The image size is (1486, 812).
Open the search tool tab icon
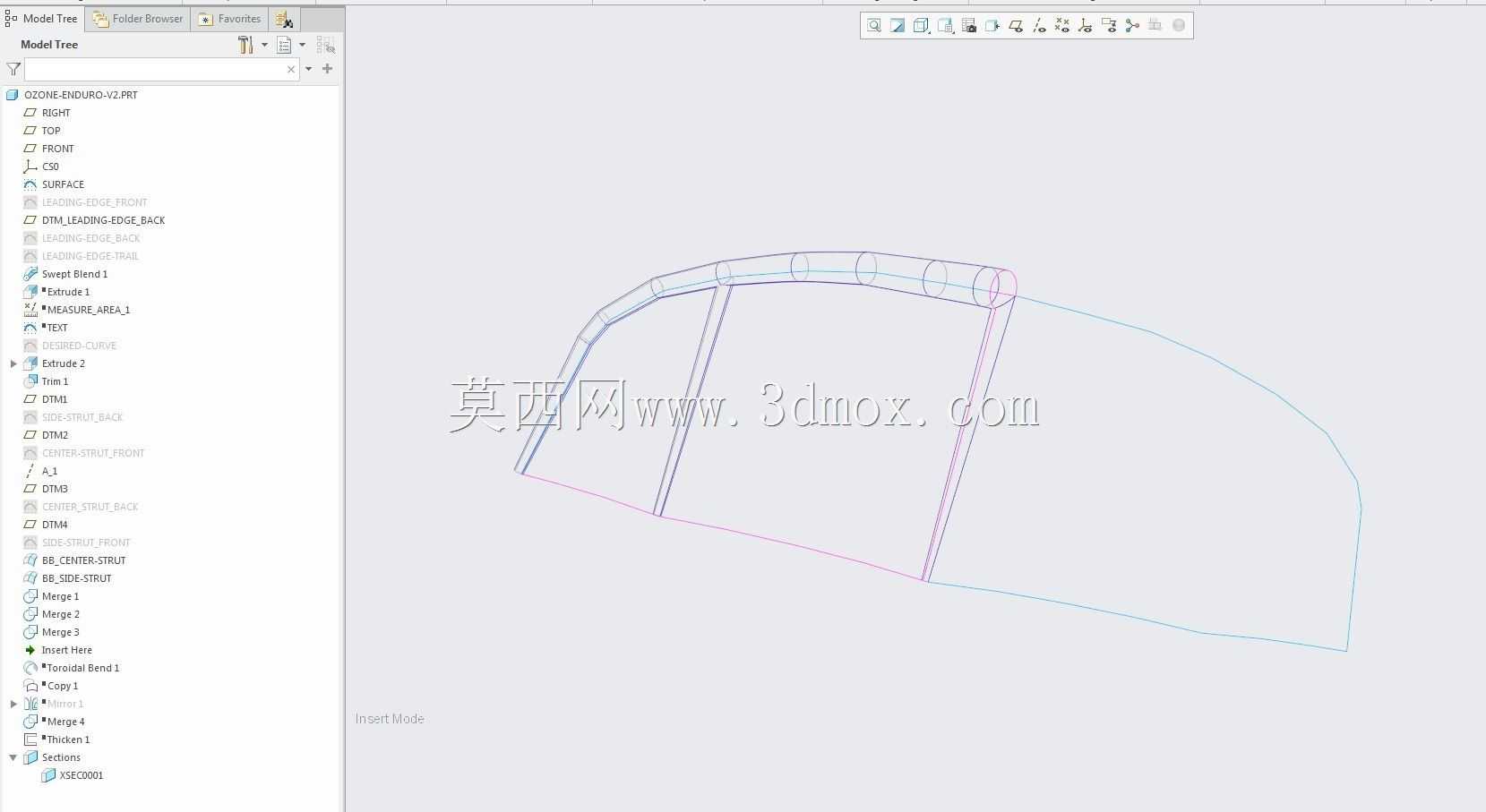(x=284, y=20)
